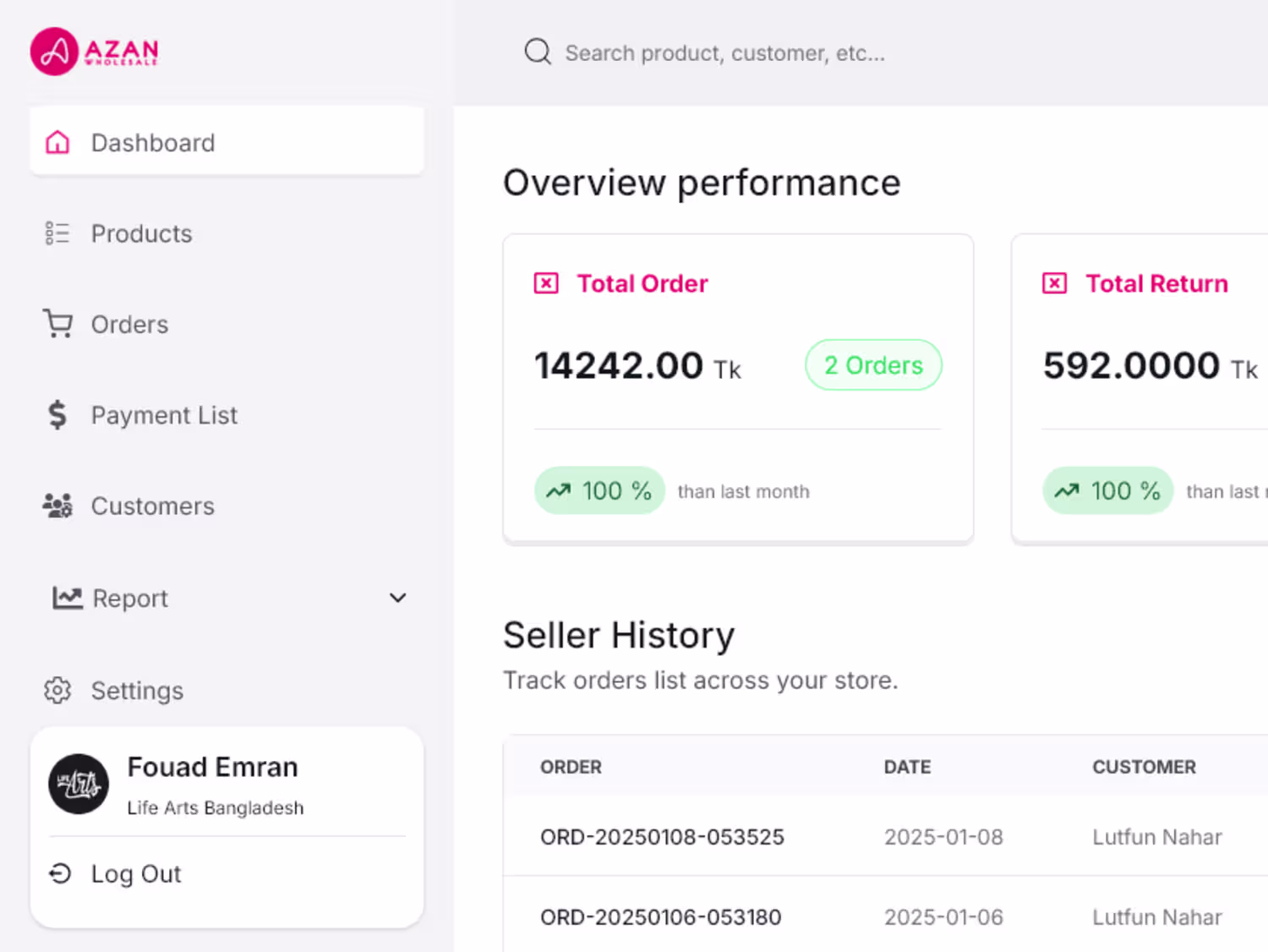The image size is (1268, 952).
Task: Click the Customers people icon
Action: tap(57, 506)
